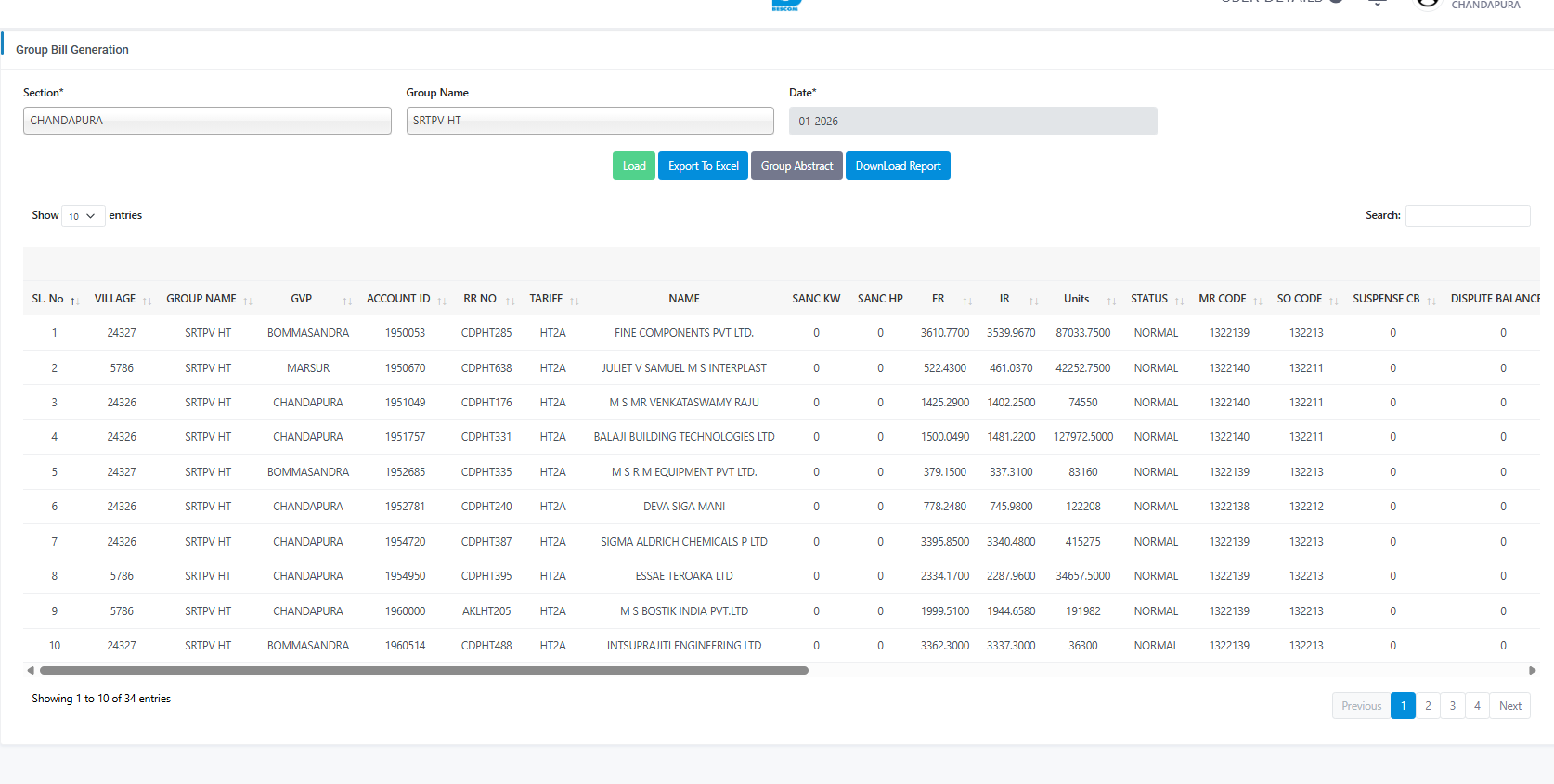Click the sort arrows next to ACCOUNT ID

tap(442, 301)
